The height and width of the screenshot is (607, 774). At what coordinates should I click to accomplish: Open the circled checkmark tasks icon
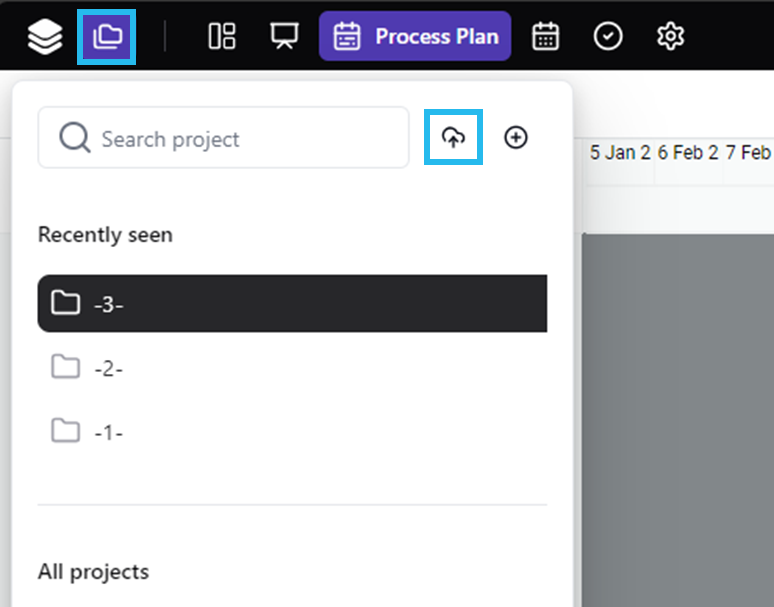[608, 37]
